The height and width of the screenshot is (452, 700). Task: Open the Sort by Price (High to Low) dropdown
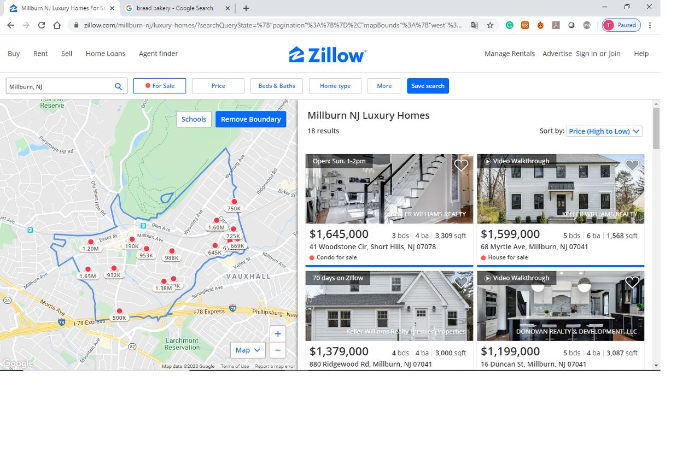tap(604, 131)
